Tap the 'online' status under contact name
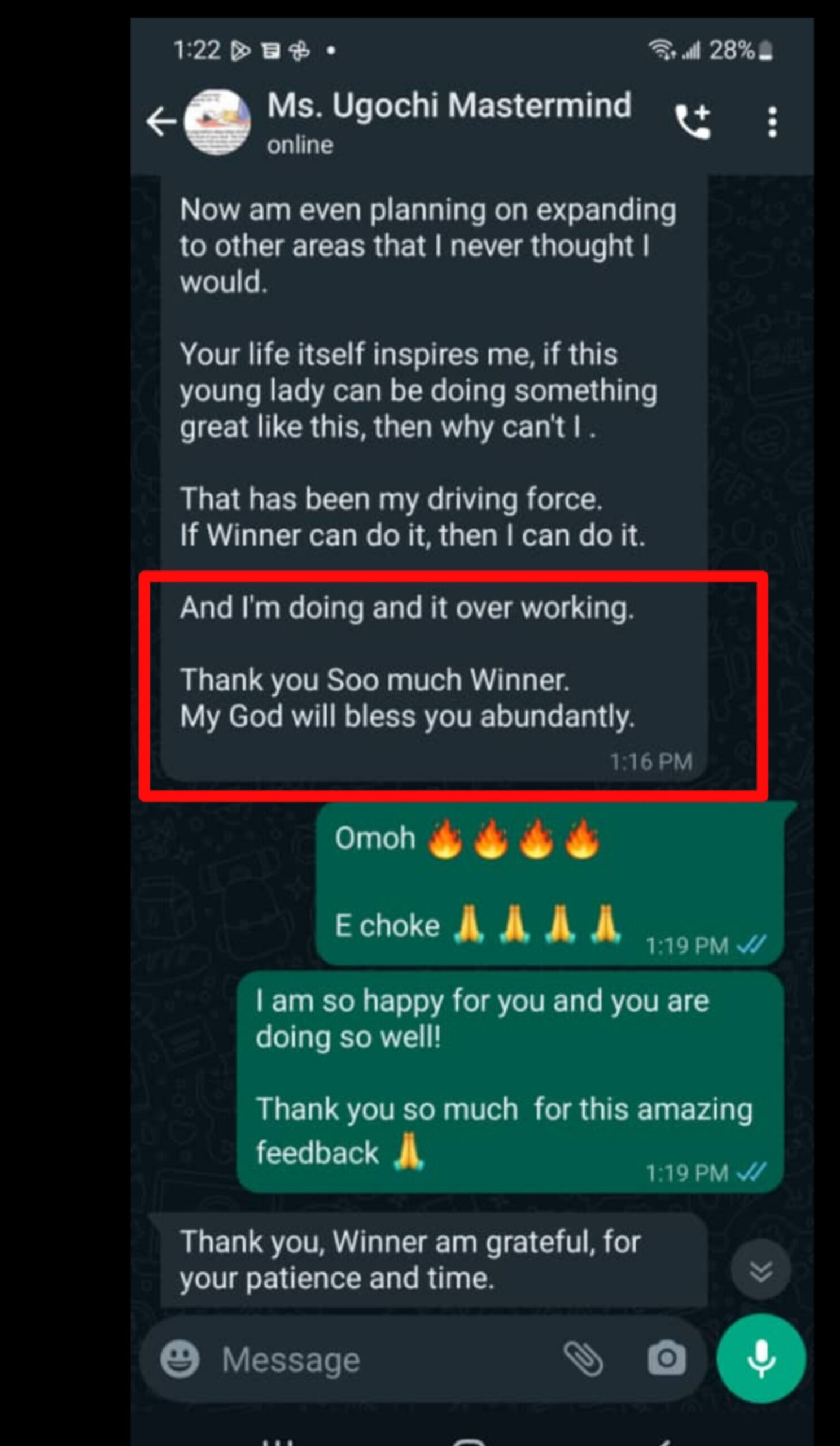Screen dimensions: 840x1446 tap(300, 145)
